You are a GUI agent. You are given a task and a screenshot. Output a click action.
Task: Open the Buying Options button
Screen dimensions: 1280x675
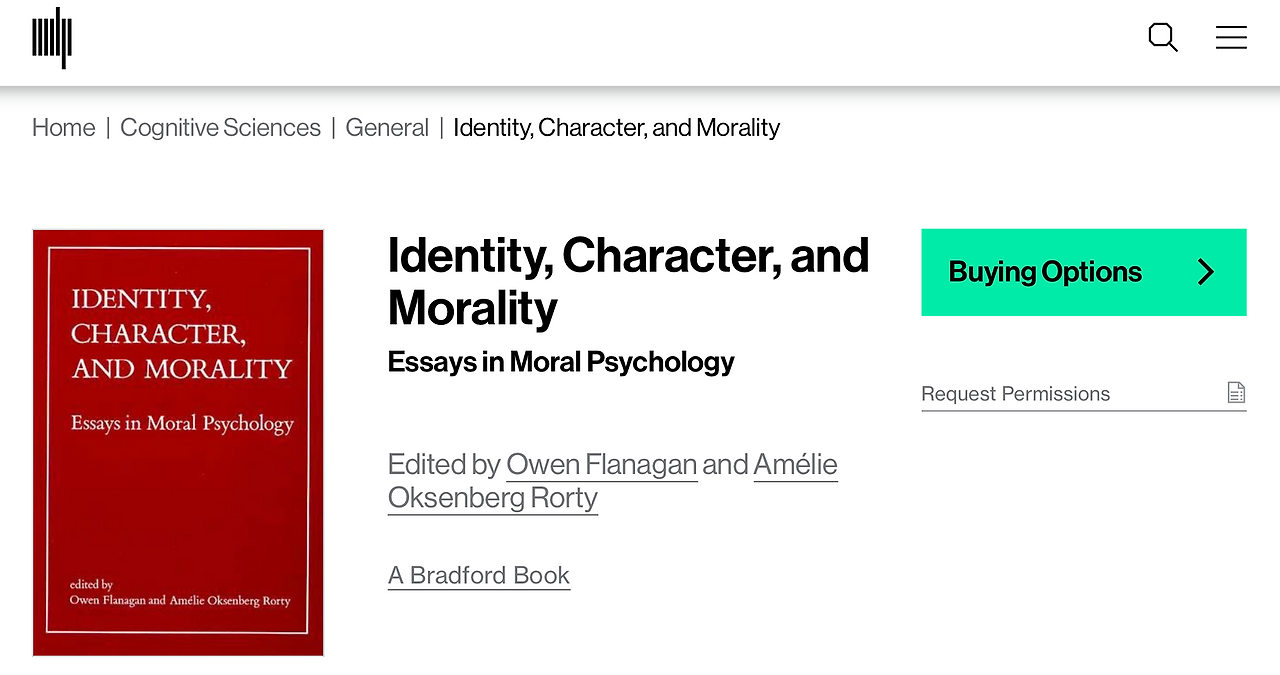pyautogui.click(x=1045, y=272)
